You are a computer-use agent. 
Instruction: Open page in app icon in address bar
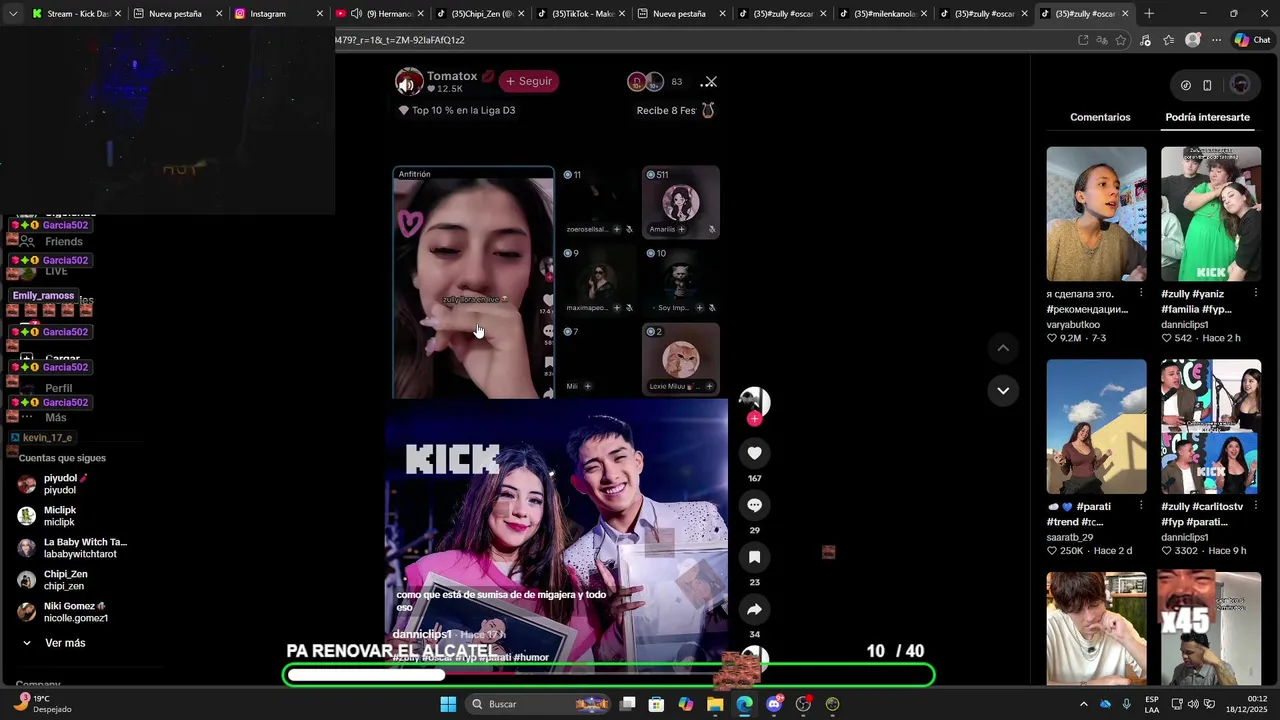[x=1083, y=40]
